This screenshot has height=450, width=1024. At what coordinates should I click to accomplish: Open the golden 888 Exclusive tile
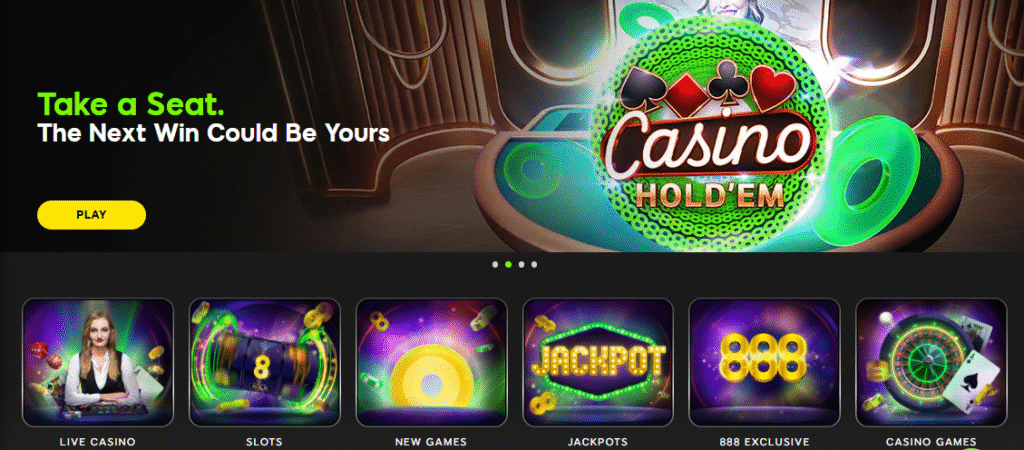pos(764,362)
